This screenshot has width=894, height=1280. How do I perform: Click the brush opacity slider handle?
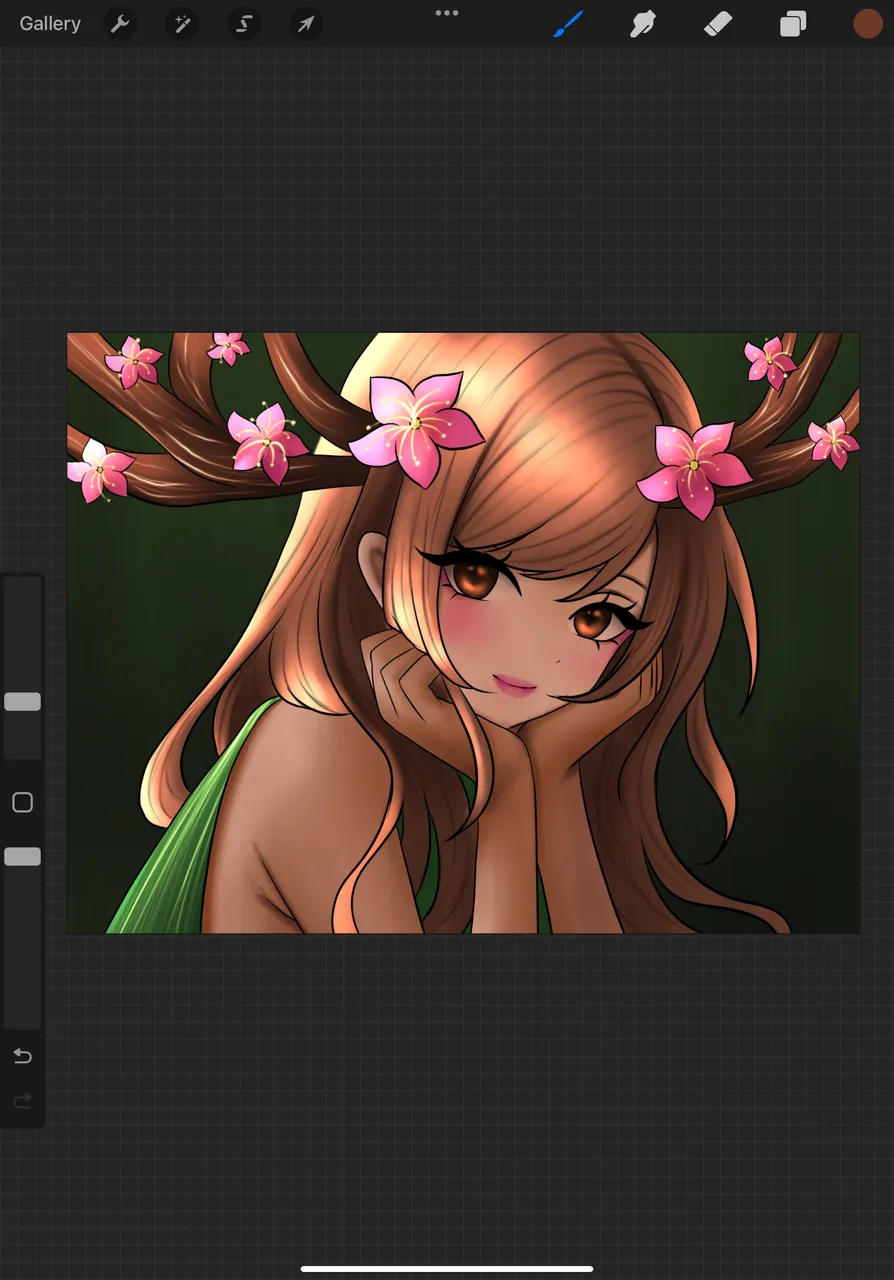22,856
